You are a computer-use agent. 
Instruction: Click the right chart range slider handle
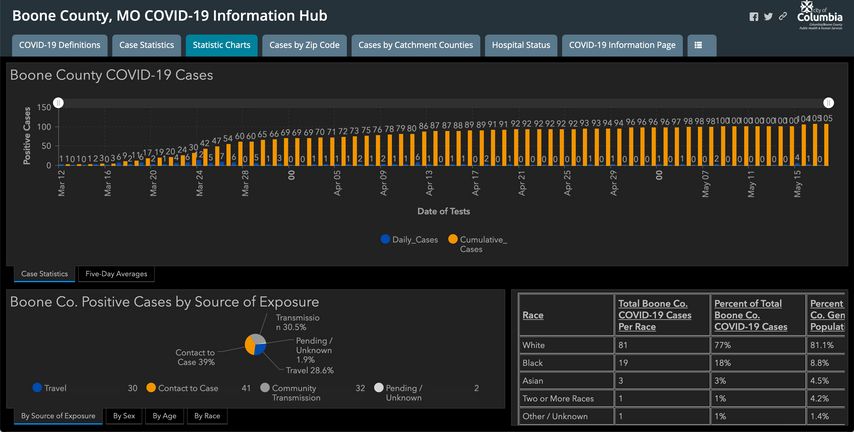[828, 103]
